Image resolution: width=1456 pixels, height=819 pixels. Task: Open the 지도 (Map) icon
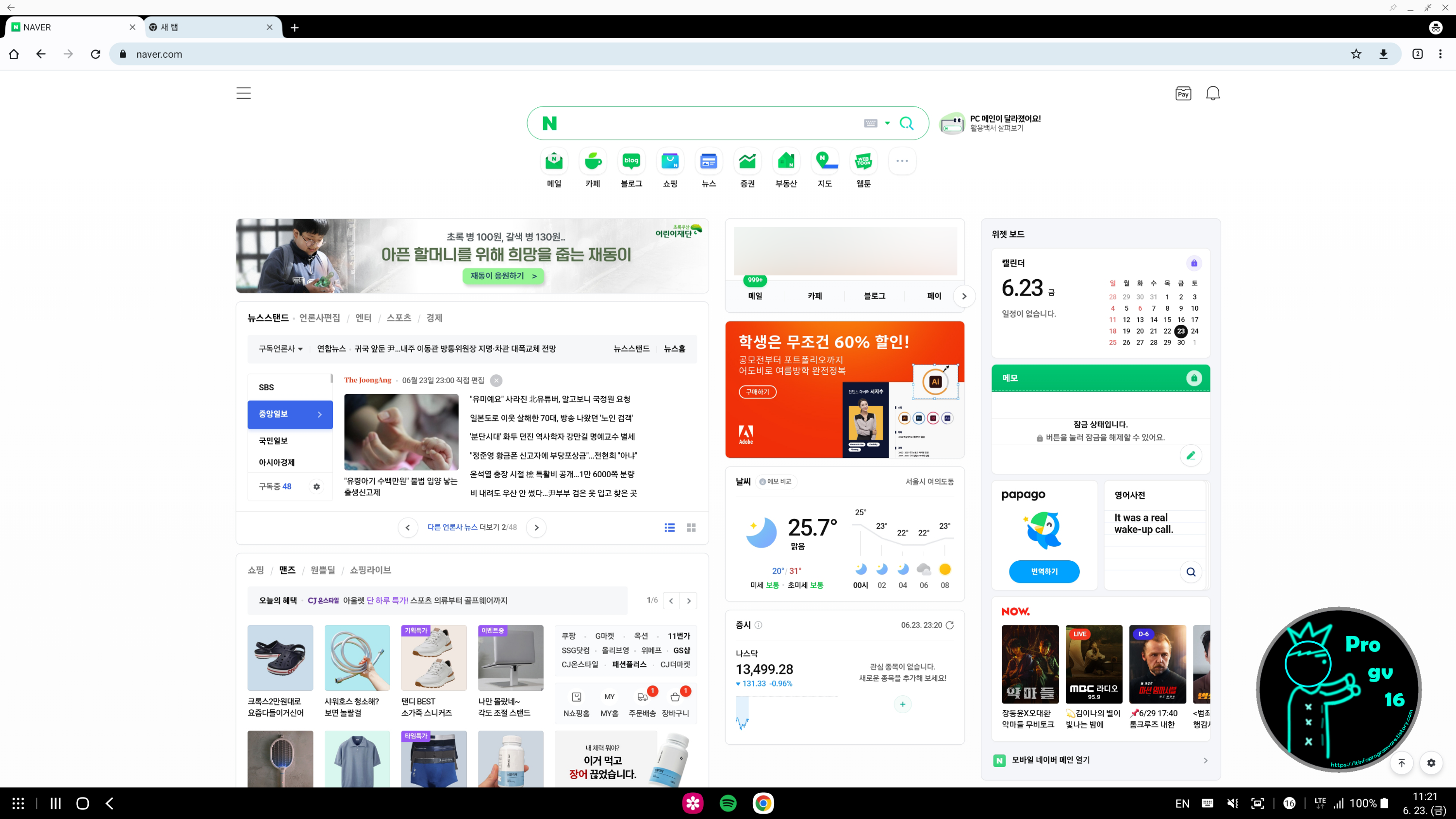click(x=825, y=161)
